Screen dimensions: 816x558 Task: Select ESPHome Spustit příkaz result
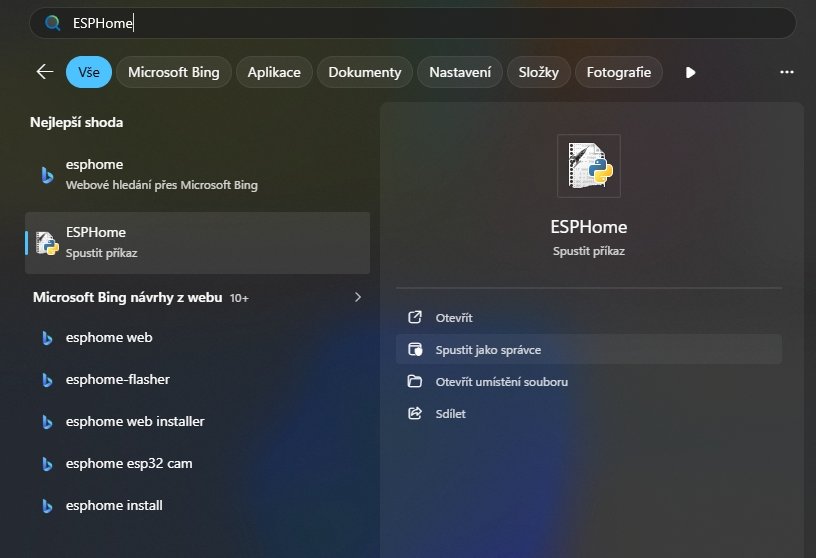pos(197,243)
